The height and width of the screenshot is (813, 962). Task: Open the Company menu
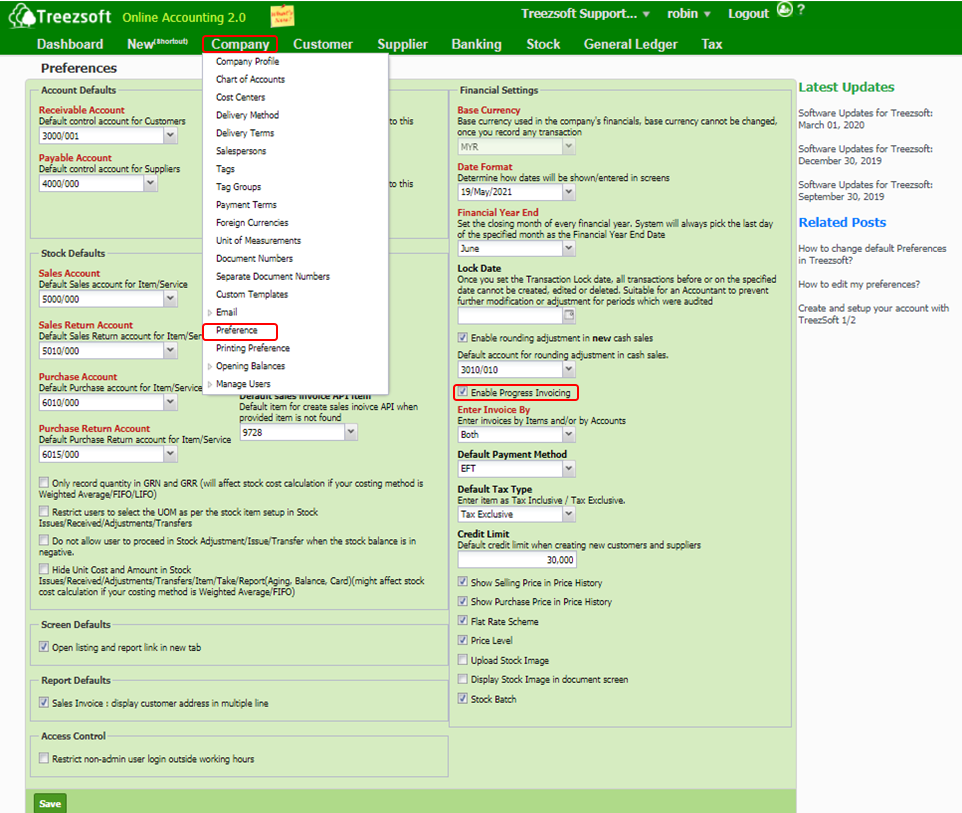pyautogui.click(x=240, y=44)
